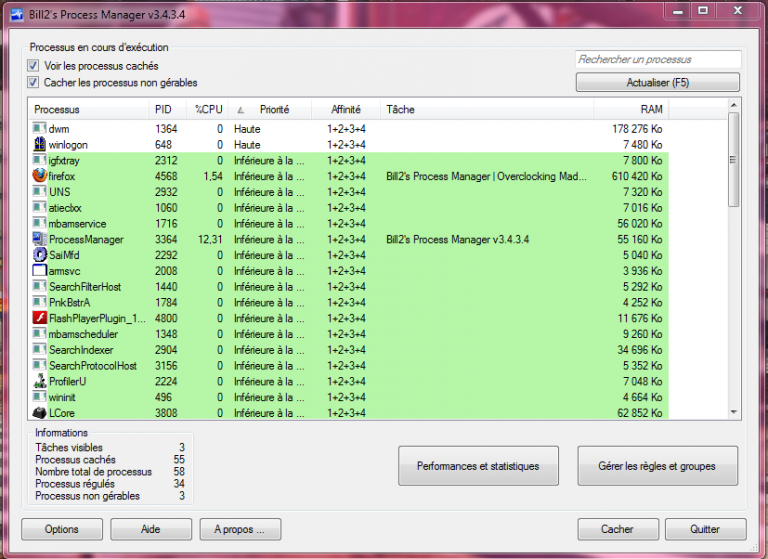
Task: Toggle 'Voir les processus cachés' checkbox
Action: tap(33, 65)
